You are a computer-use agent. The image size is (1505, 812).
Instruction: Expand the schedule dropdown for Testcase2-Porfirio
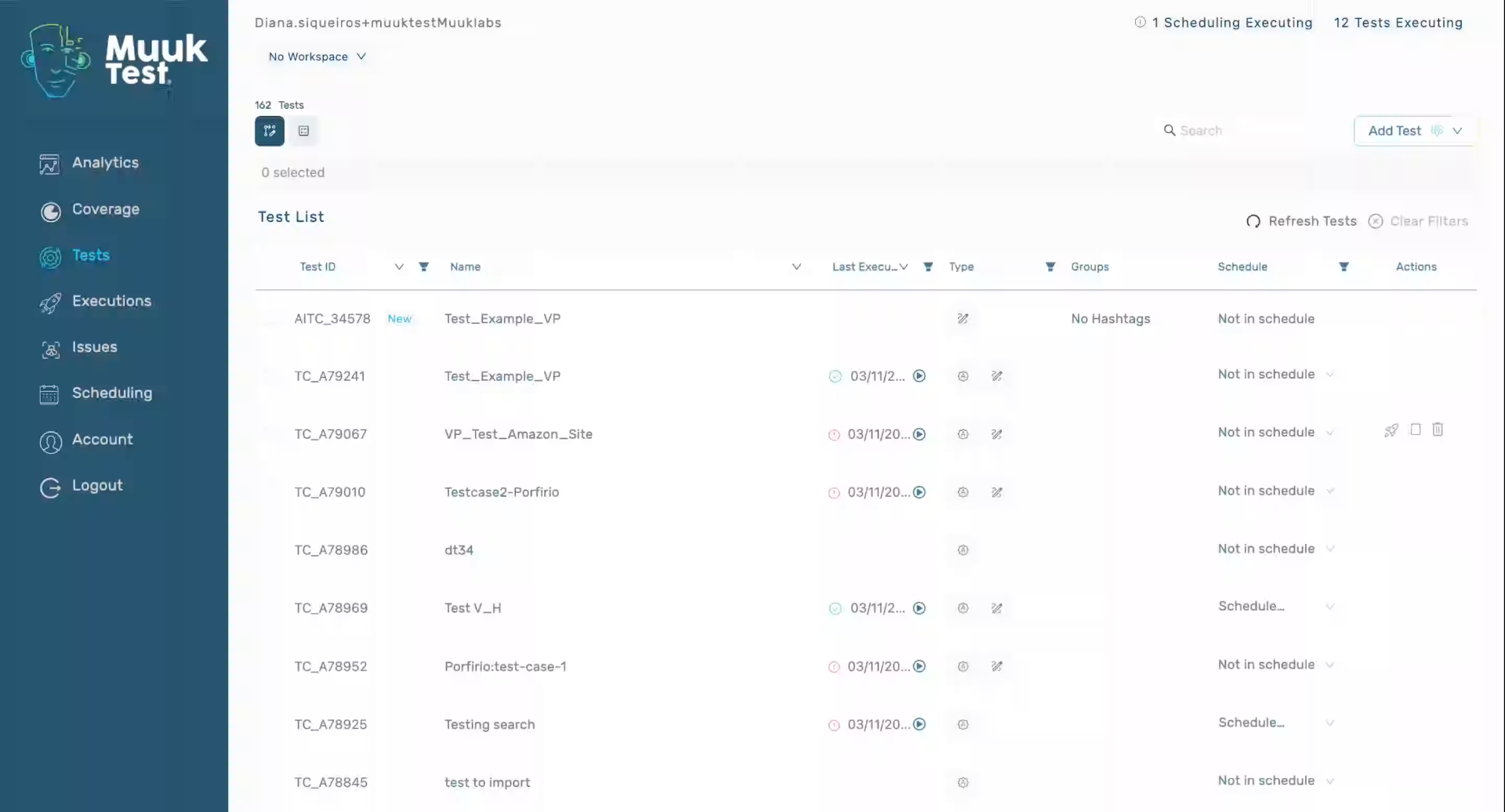coord(1330,491)
